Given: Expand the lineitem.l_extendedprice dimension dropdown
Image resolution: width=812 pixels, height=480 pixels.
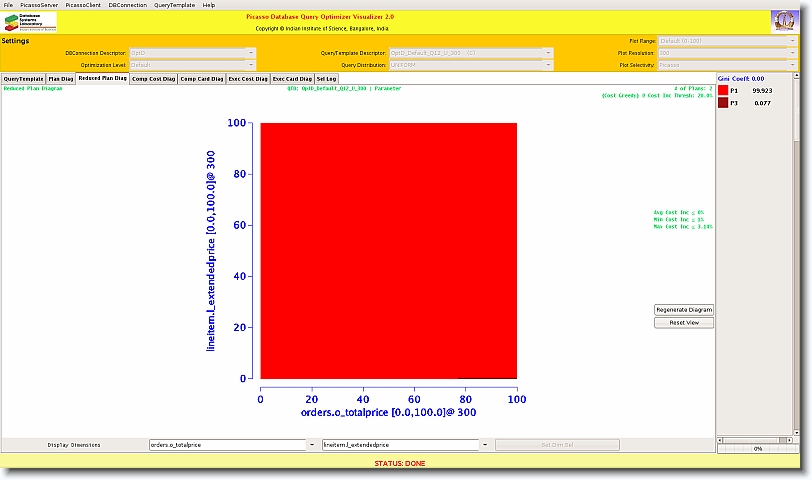Looking at the screenshot, I should click(485, 445).
